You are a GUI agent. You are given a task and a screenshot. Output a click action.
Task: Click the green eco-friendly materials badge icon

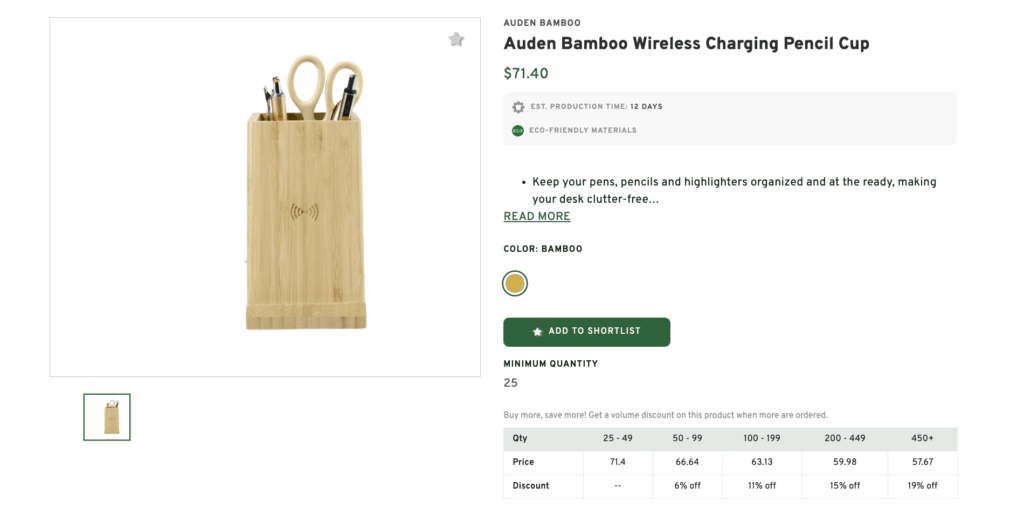[x=518, y=130]
